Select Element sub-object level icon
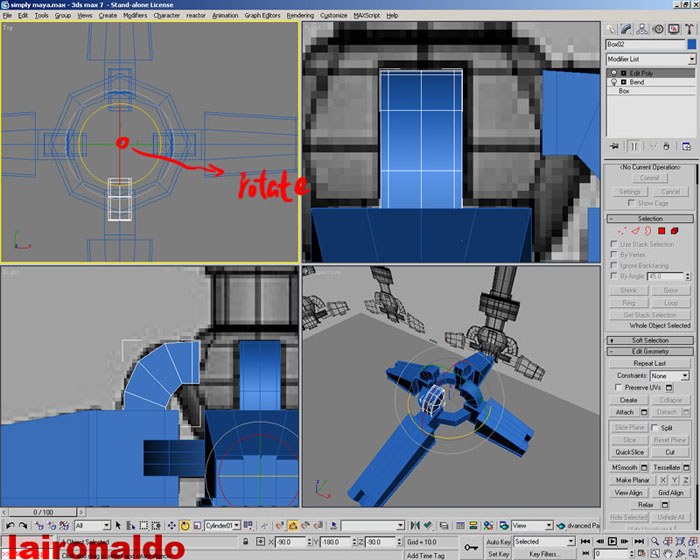The height and width of the screenshot is (560, 700). pos(675,231)
